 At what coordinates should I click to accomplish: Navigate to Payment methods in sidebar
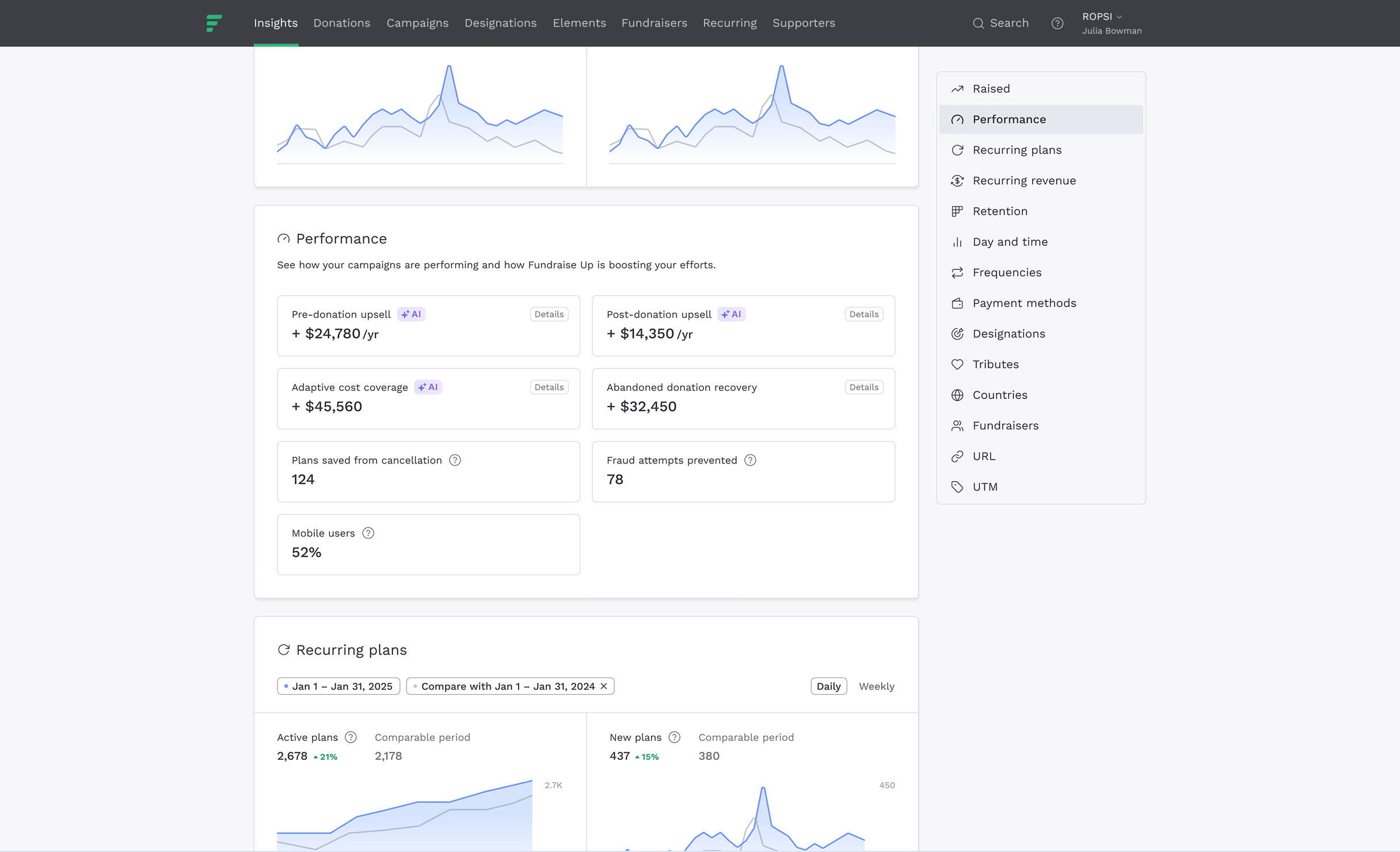click(1024, 303)
